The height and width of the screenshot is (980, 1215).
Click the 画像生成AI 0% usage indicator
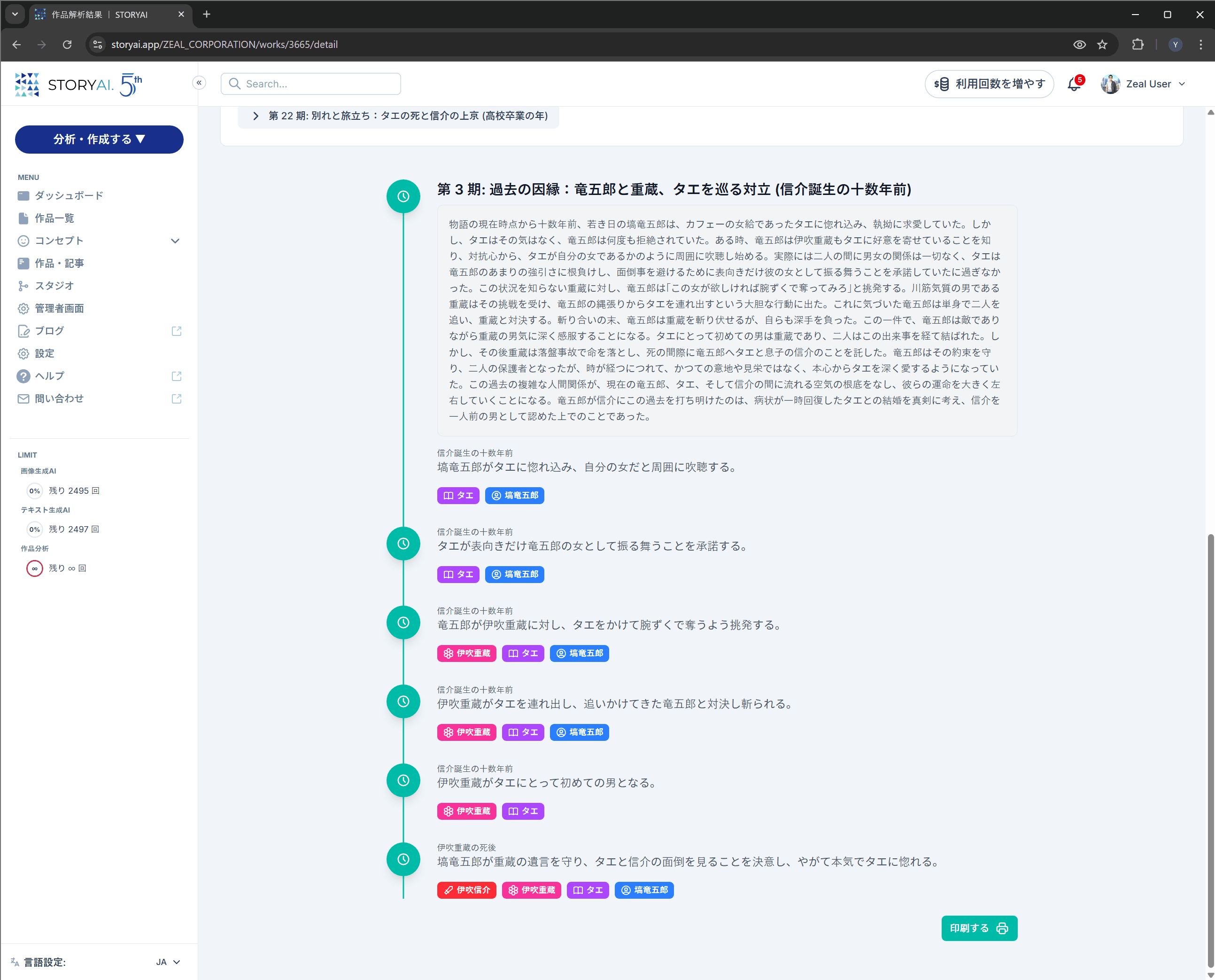point(34,491)
